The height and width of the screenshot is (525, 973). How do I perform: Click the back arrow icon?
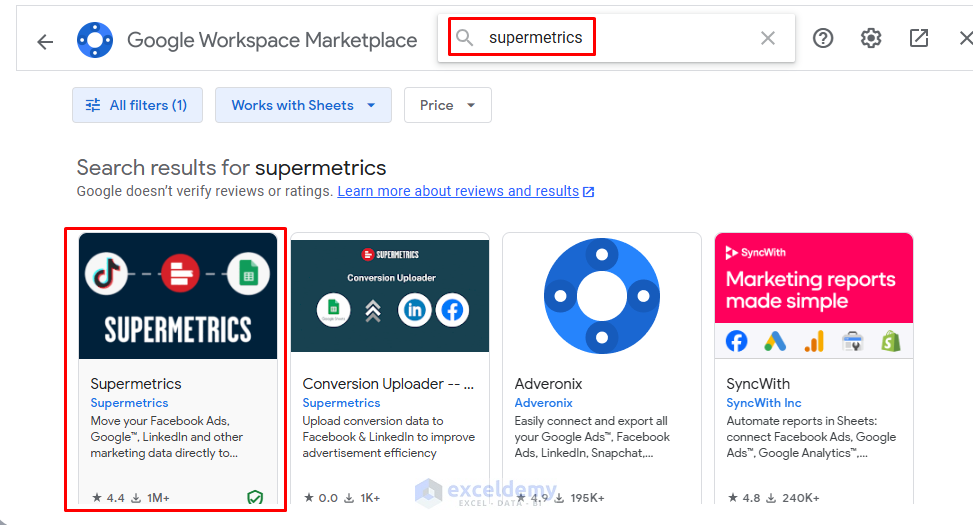(x=44, y=41)
